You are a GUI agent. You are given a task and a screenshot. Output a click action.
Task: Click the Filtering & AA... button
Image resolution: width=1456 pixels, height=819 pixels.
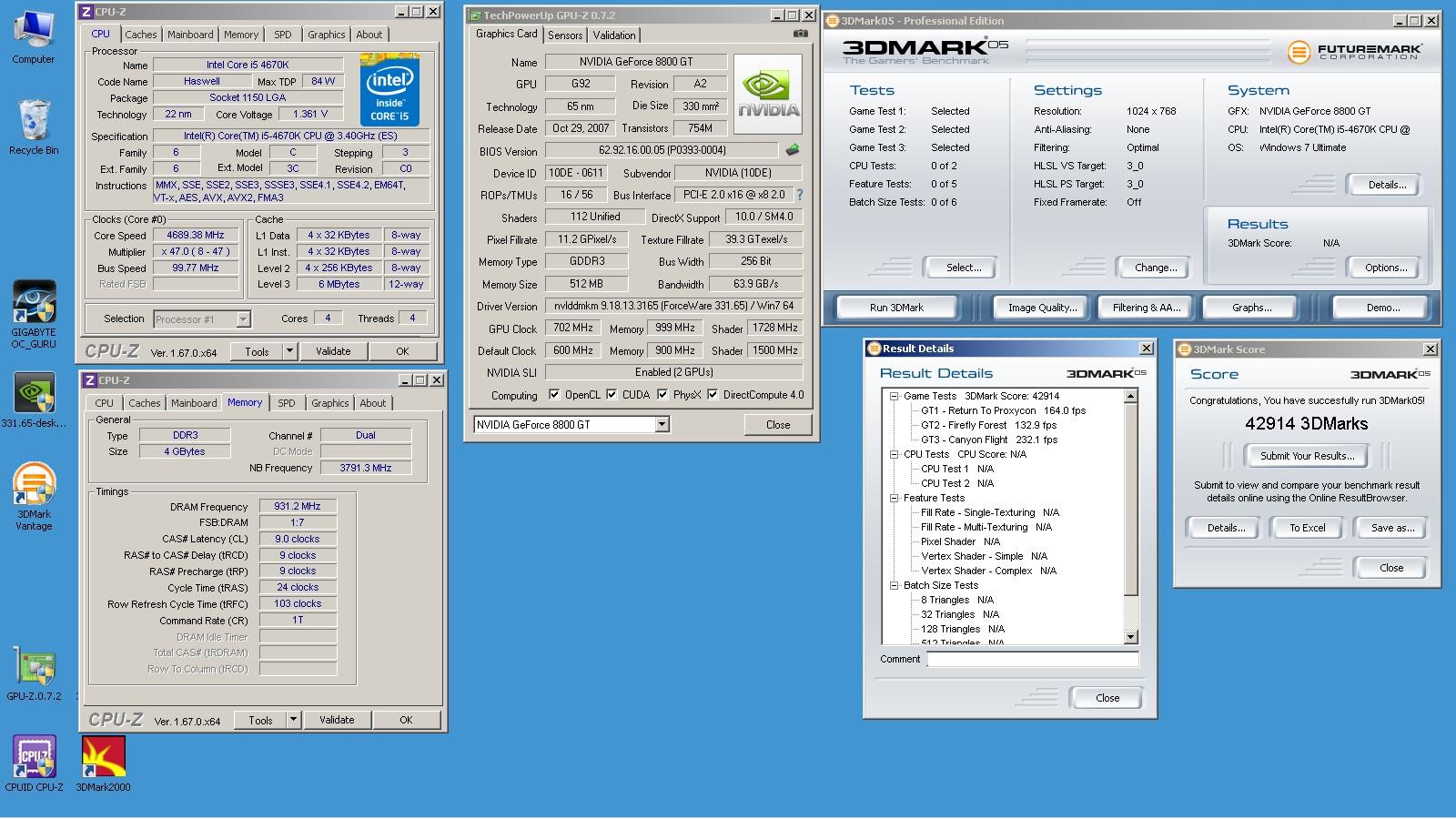1147,308
